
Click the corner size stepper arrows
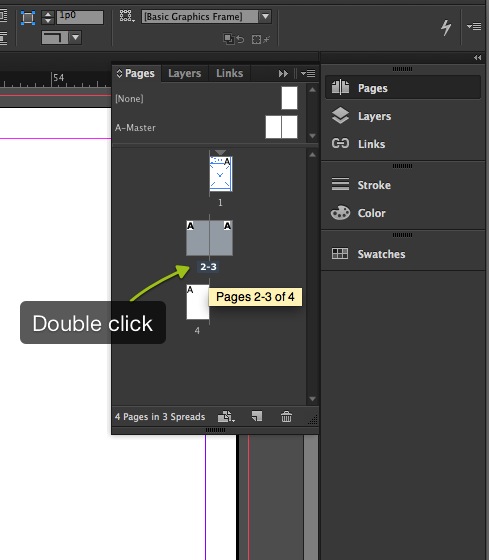[48, 17]
